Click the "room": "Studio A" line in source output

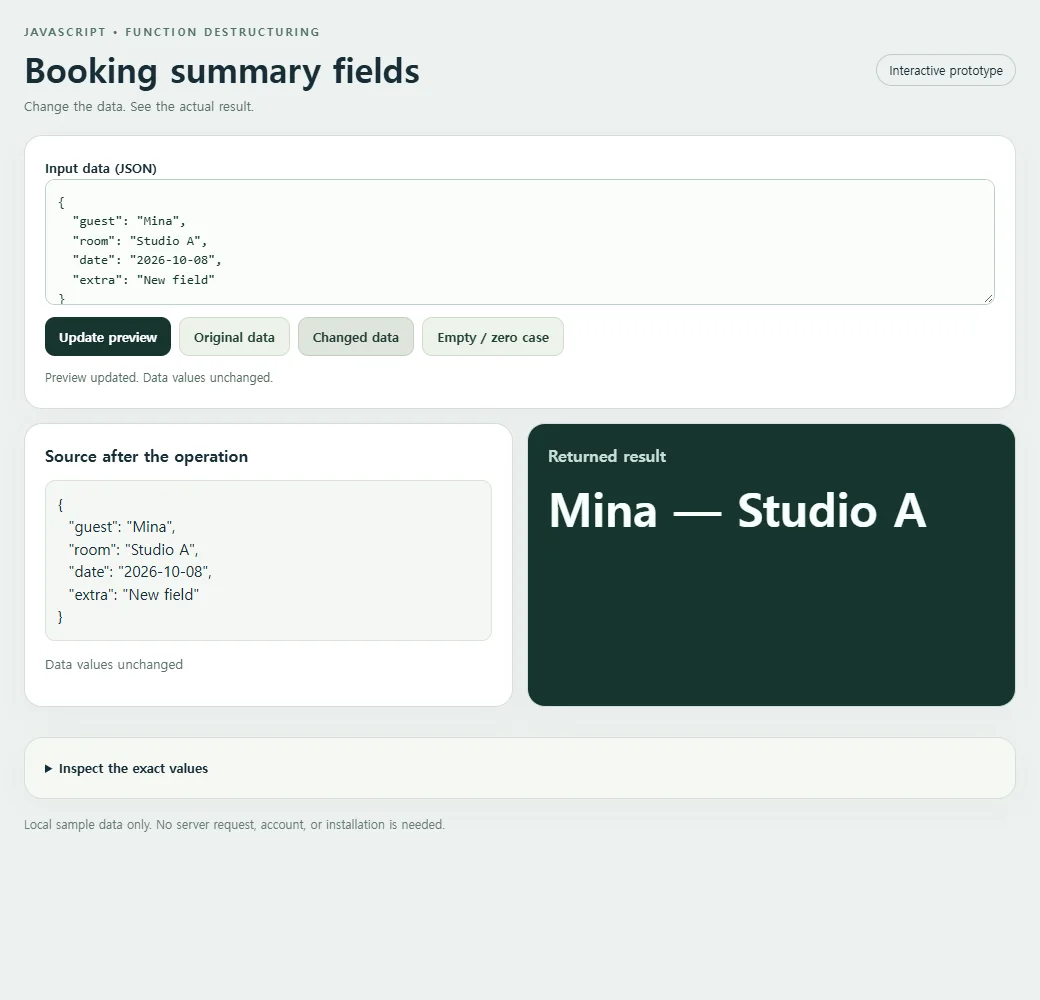pos(133,550)
